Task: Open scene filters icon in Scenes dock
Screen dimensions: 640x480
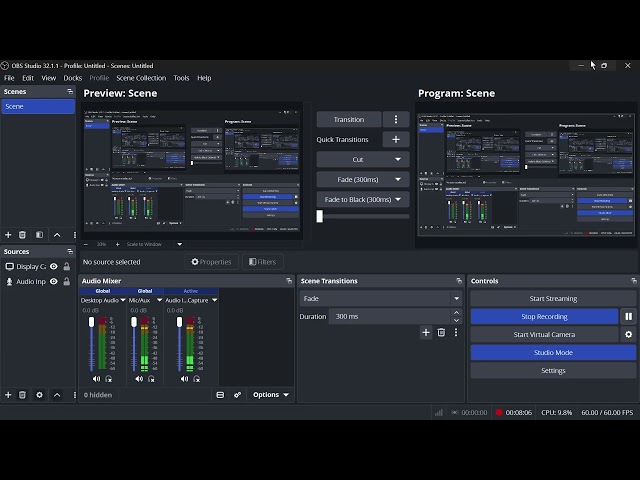Action: pos(40,235)
